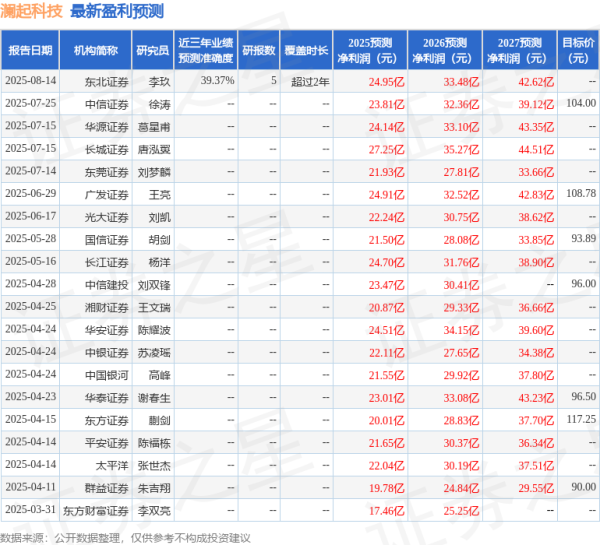Click the date 2025-07-14
Image resolution: width=600 pixels, height=545 pixels.
[31, 171]
